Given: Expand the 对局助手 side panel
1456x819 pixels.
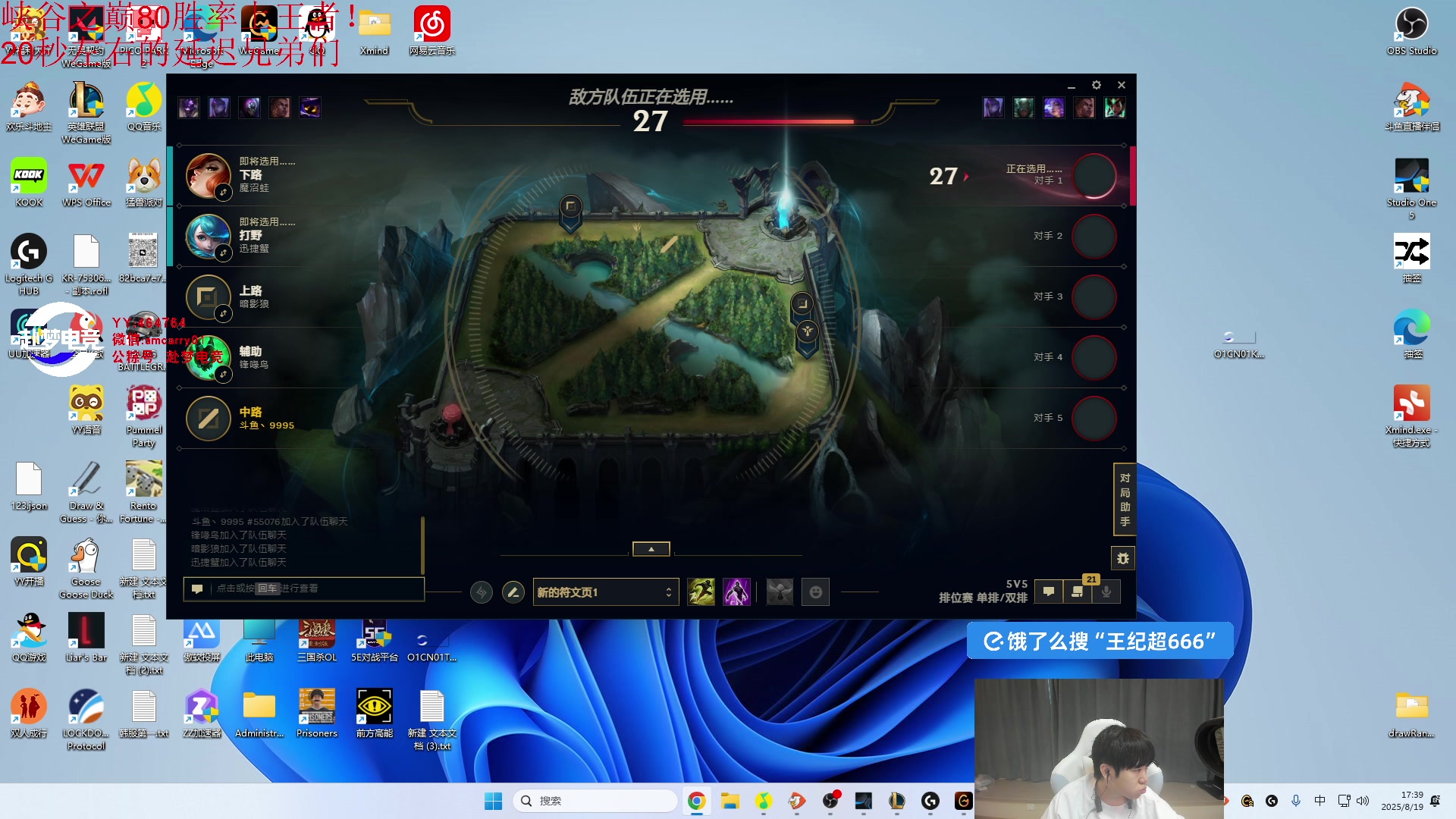Looking at the screenshot, I should click(x=1125, y=500).
